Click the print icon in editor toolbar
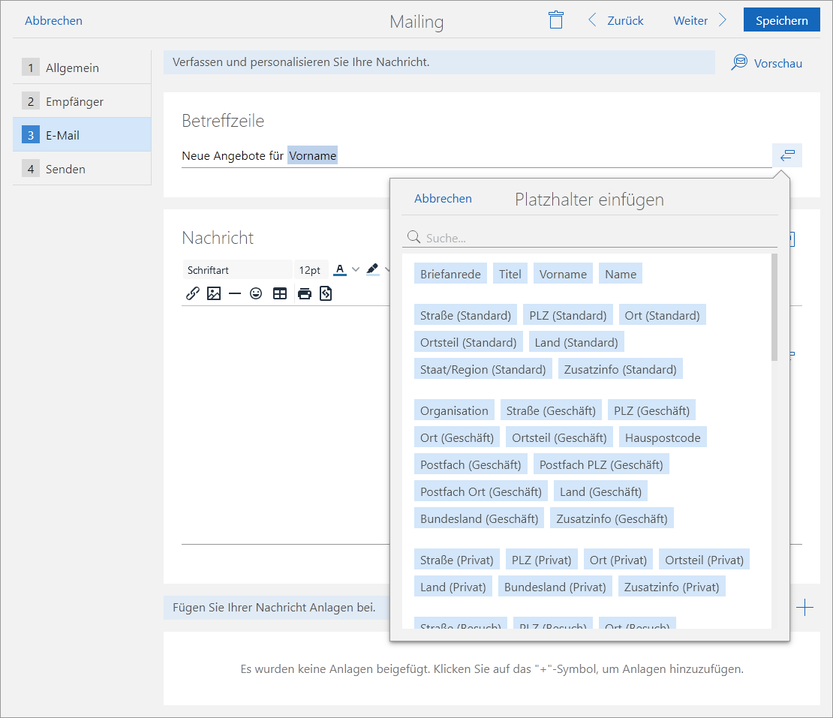This screenshot has width=833, height=718. click(303, 293)
